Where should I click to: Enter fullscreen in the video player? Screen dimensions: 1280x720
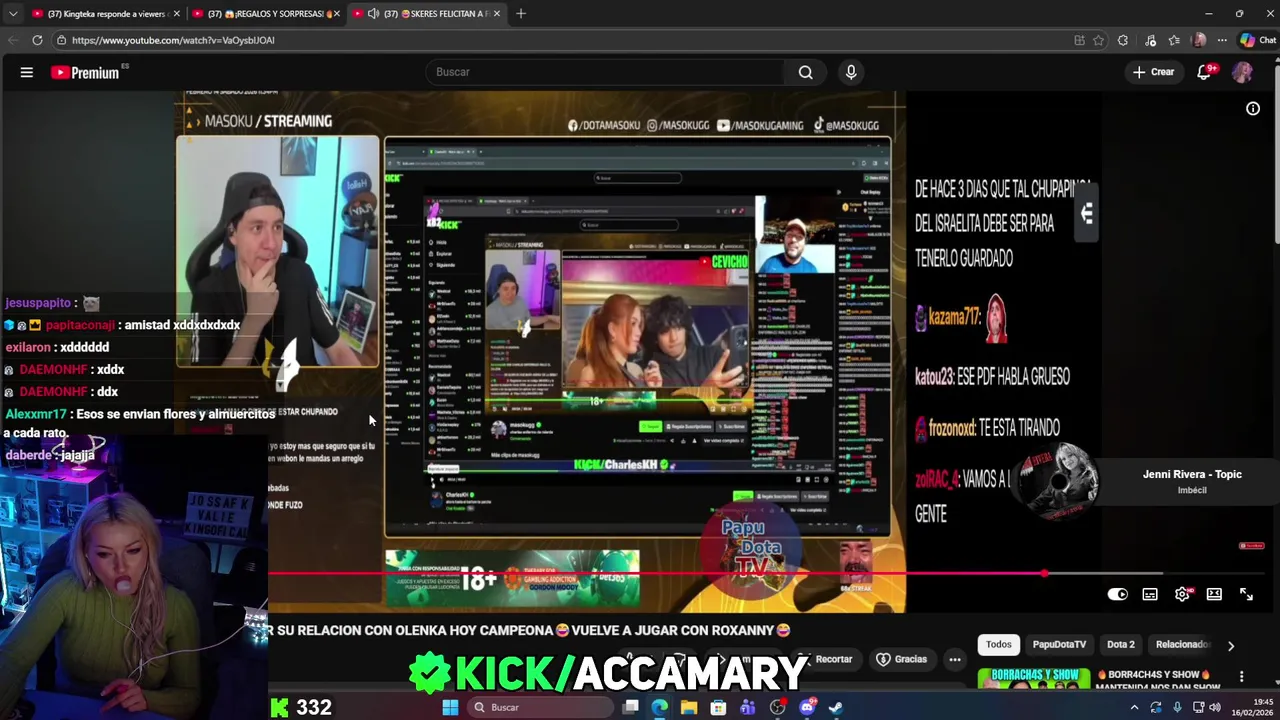tap(1246, 594)
